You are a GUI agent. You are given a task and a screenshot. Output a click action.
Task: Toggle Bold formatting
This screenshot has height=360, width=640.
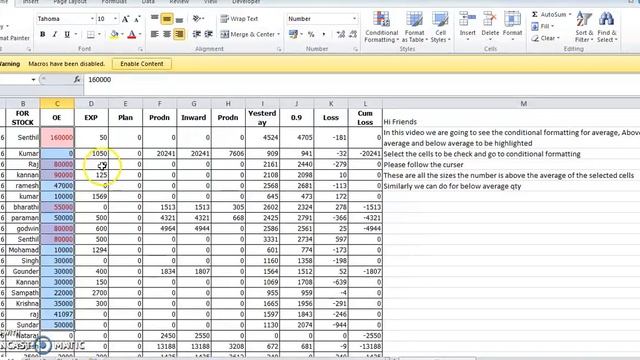pyautogui.click(x=42, y=35)
